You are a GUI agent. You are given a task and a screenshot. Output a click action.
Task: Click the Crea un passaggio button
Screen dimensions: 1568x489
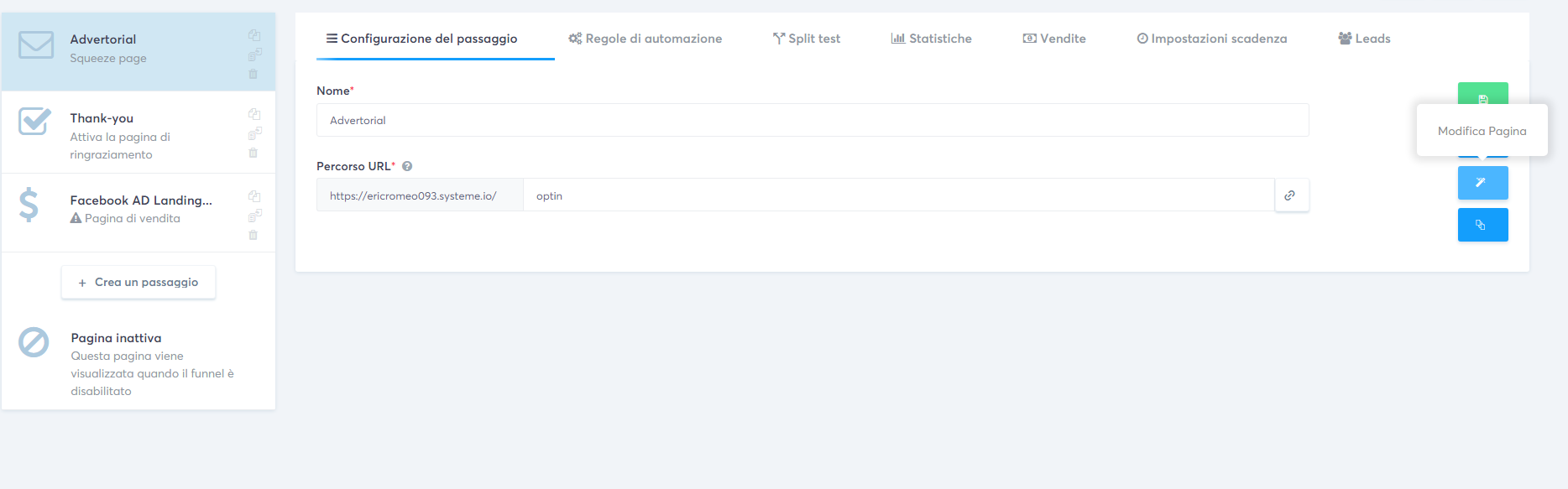139,283
